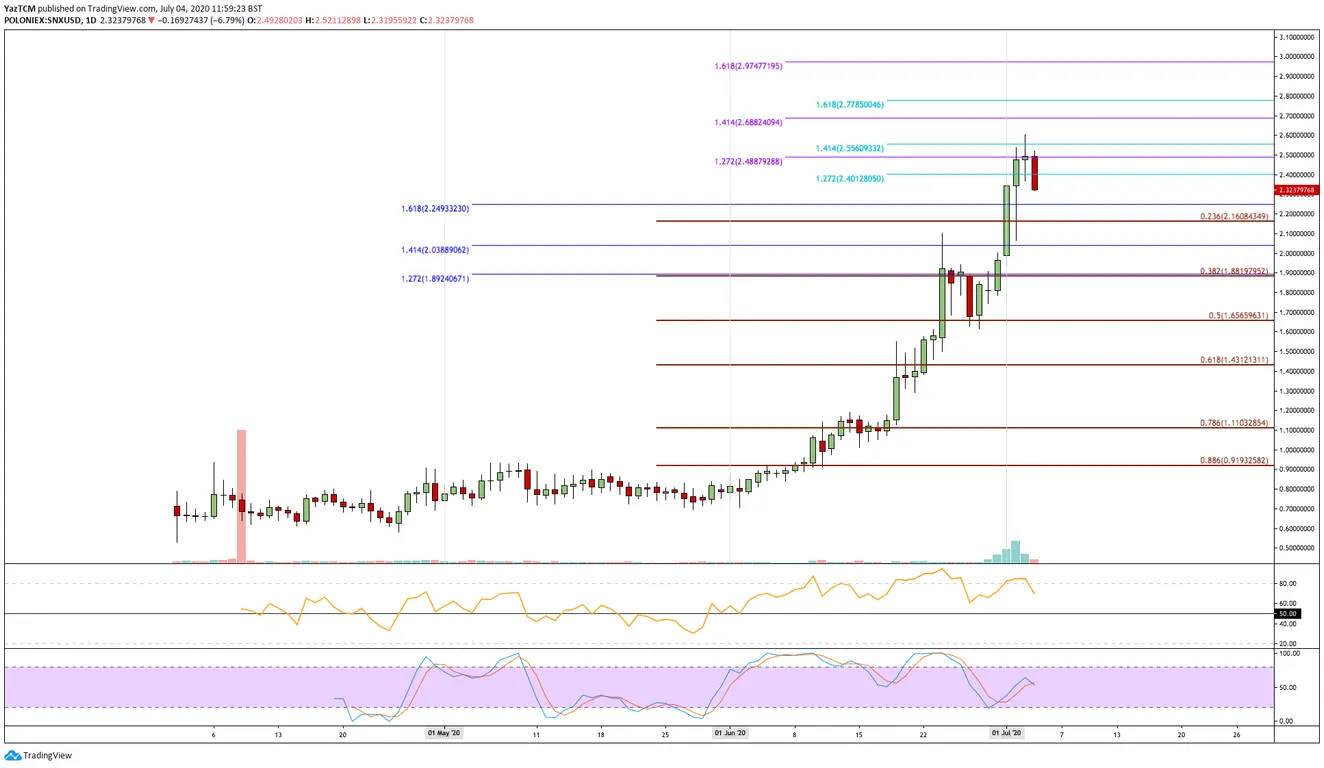
Task: Click the 1.414(2.55609332) extension label
Action: pyautogui.click(x=851, y=148)
